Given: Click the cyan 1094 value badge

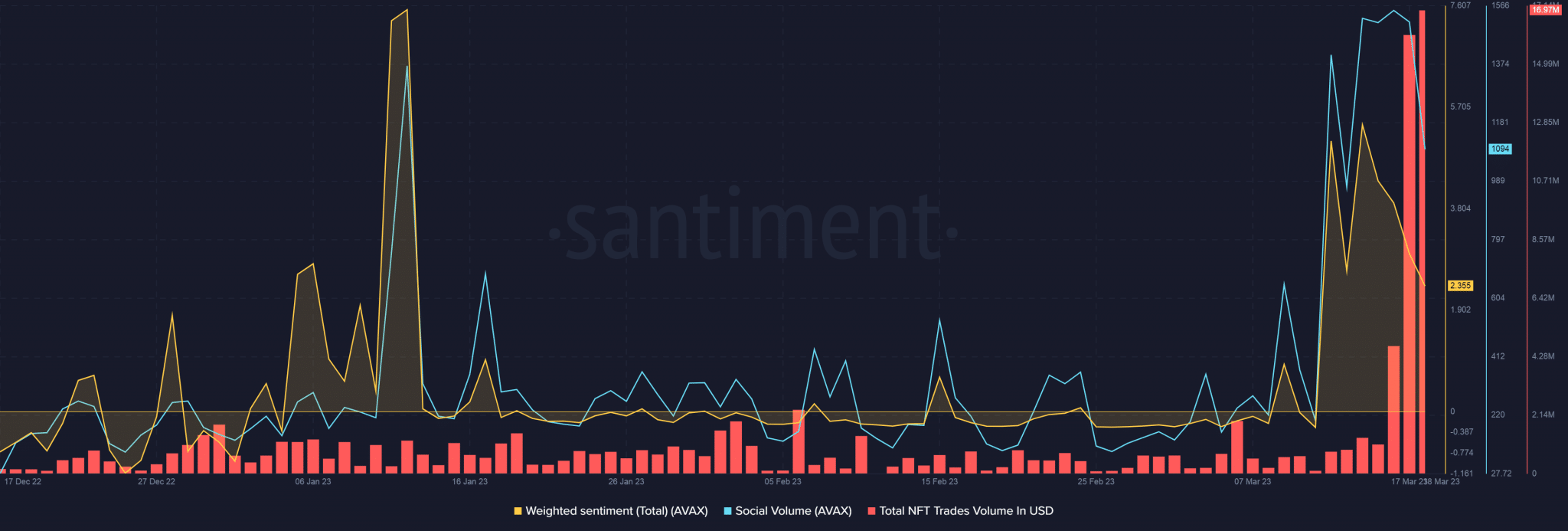Looking at the screenshot, I should pyautogui.click(x=1500, y=149).
